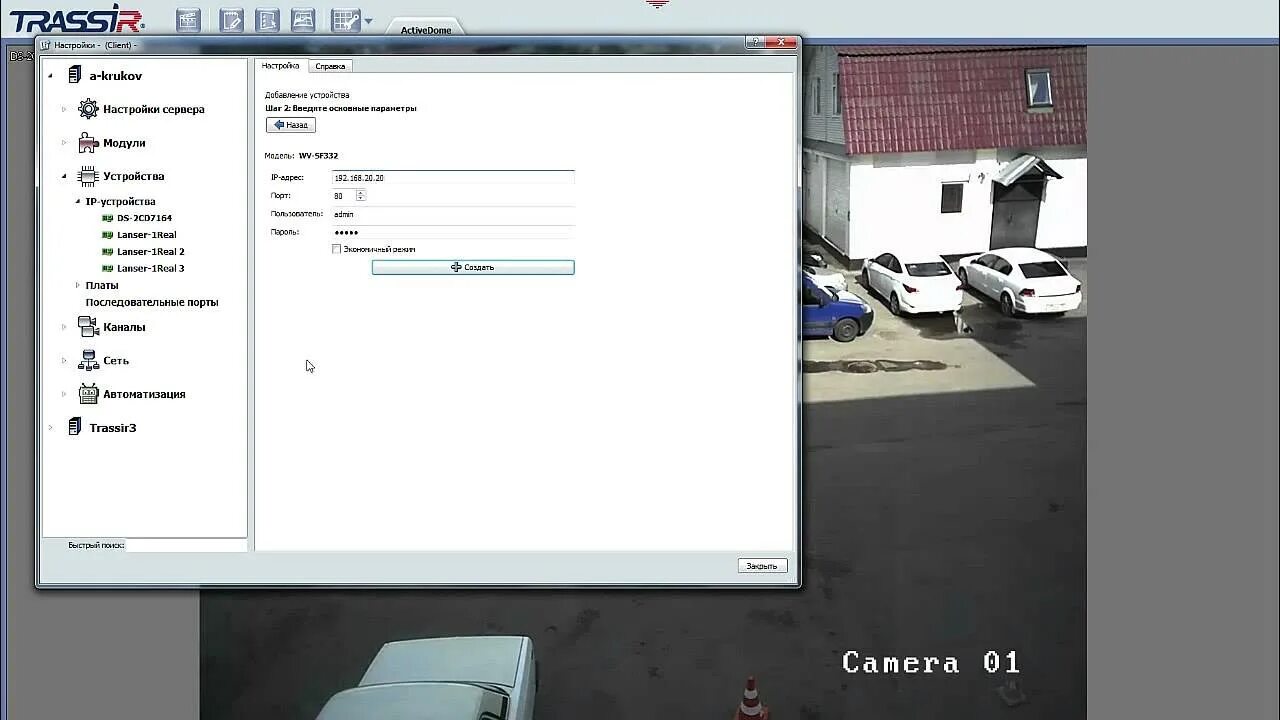Click the red signal indicator at top
Image resolution: width=1280 pixels, height=720 pixels.
(657, 4)
